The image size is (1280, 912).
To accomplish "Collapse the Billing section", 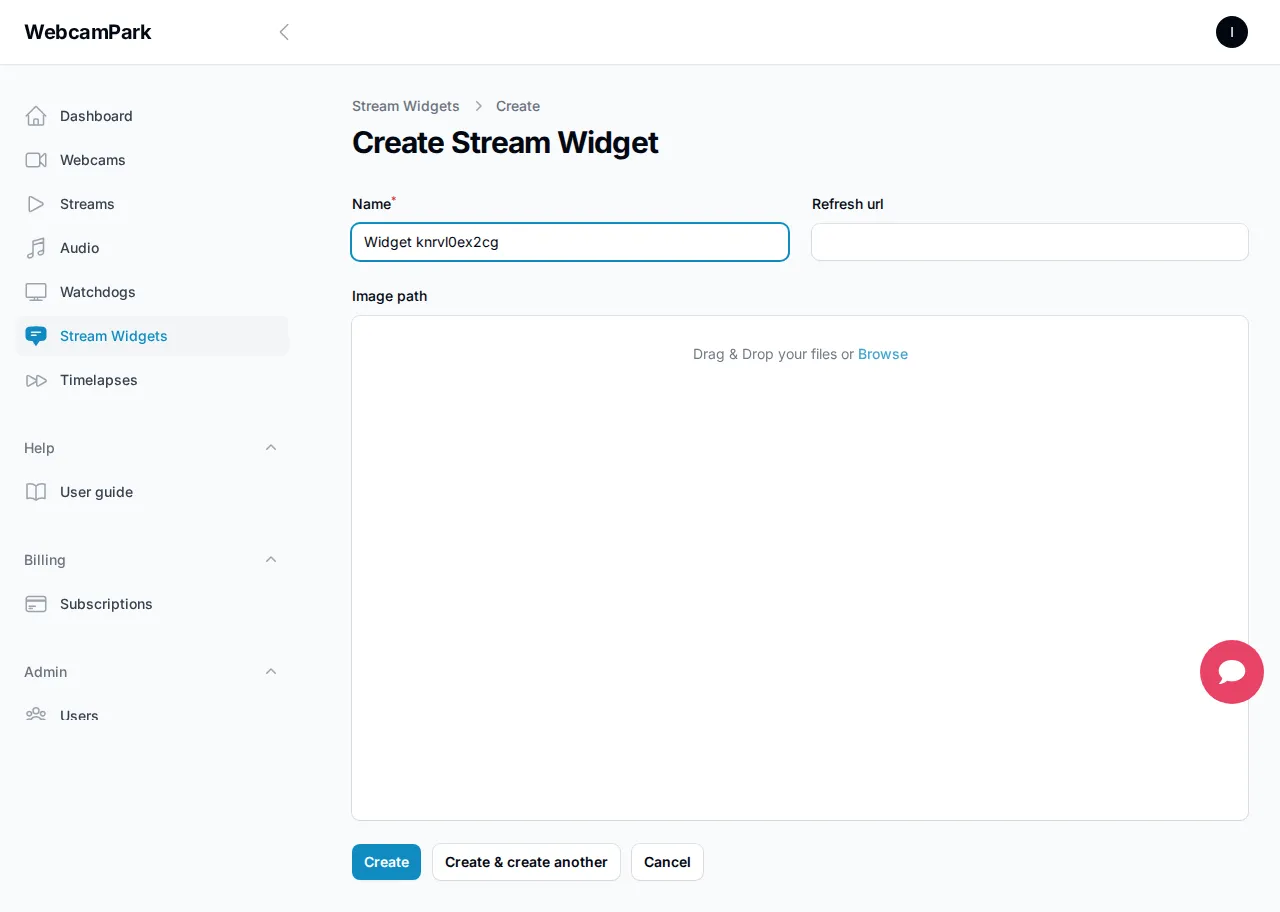I will coord(271,560).
